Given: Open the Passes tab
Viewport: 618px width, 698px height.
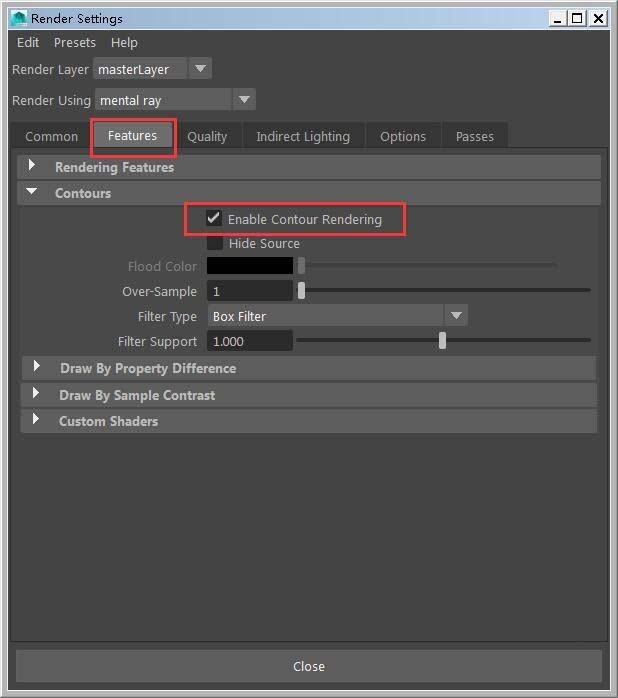Looking at the screenshot, I should pyautogui.click(x=475, y=136).
